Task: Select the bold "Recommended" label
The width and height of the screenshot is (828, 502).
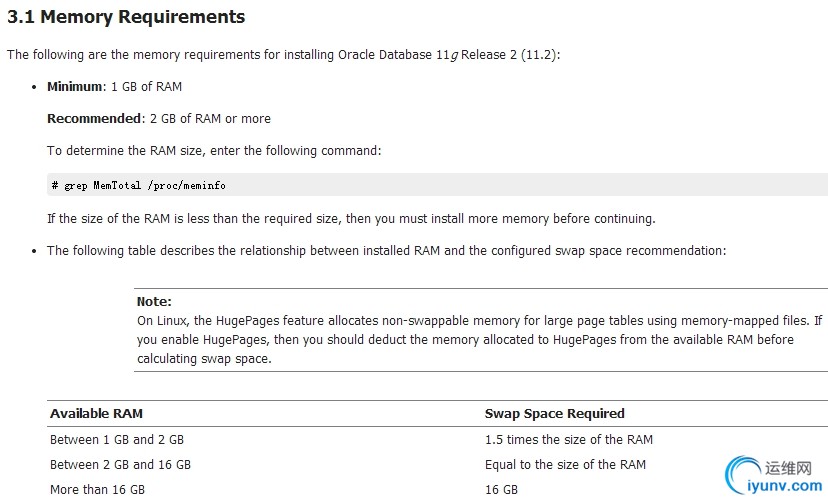Action: (x=95, y=119)
